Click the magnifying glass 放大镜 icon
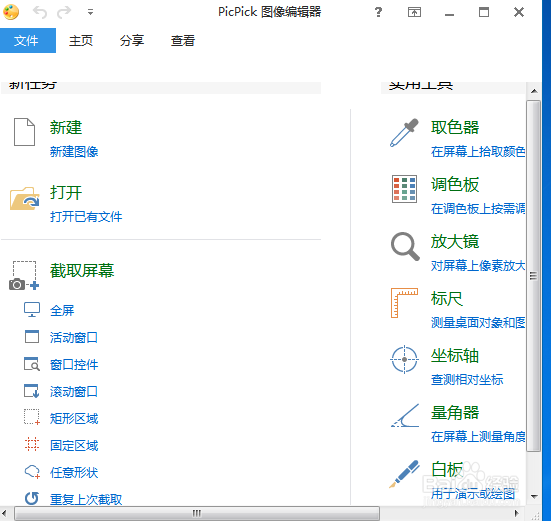Viewport: 551px width, 521px height. click(405, 246)
